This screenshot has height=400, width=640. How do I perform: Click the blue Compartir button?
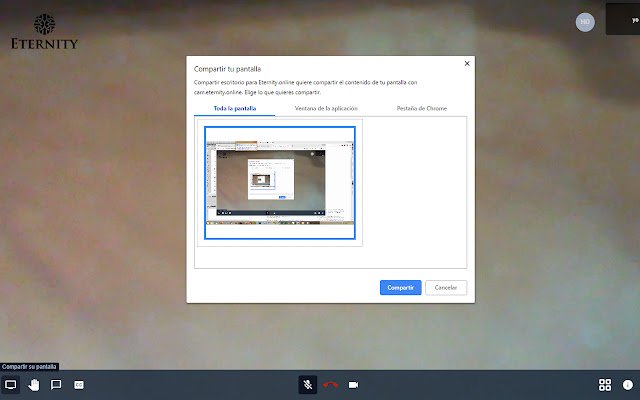tap(400, 287)
